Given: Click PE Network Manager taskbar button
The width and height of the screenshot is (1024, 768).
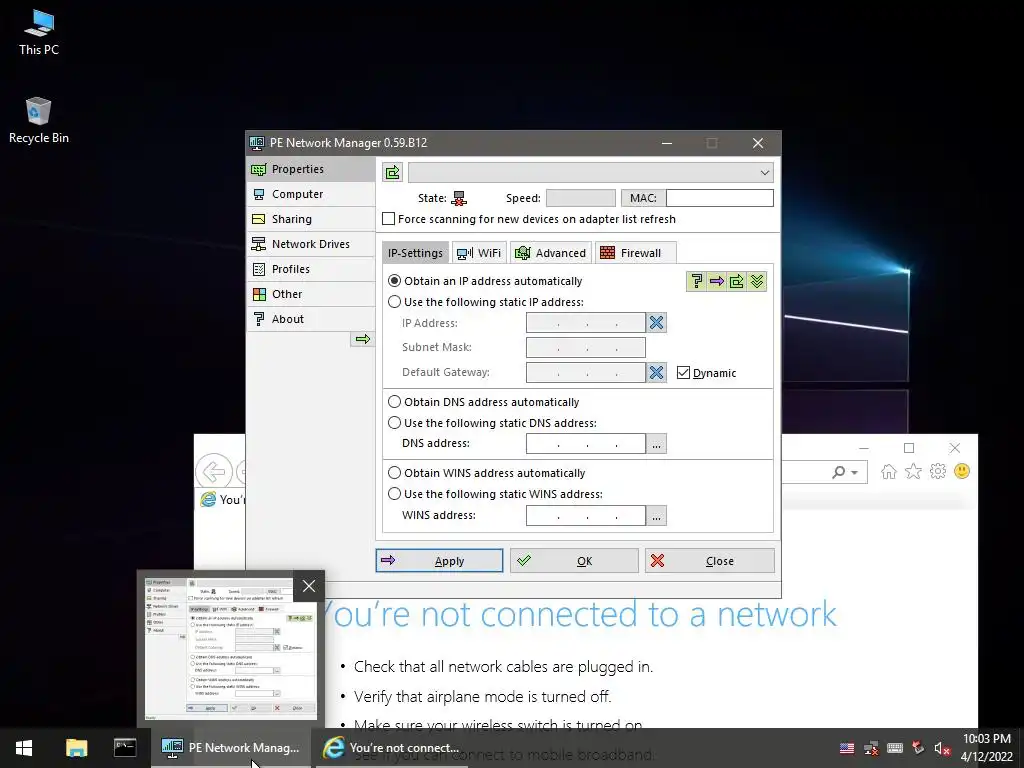Looking at the screenshot, I should click(x=231, y=748).
